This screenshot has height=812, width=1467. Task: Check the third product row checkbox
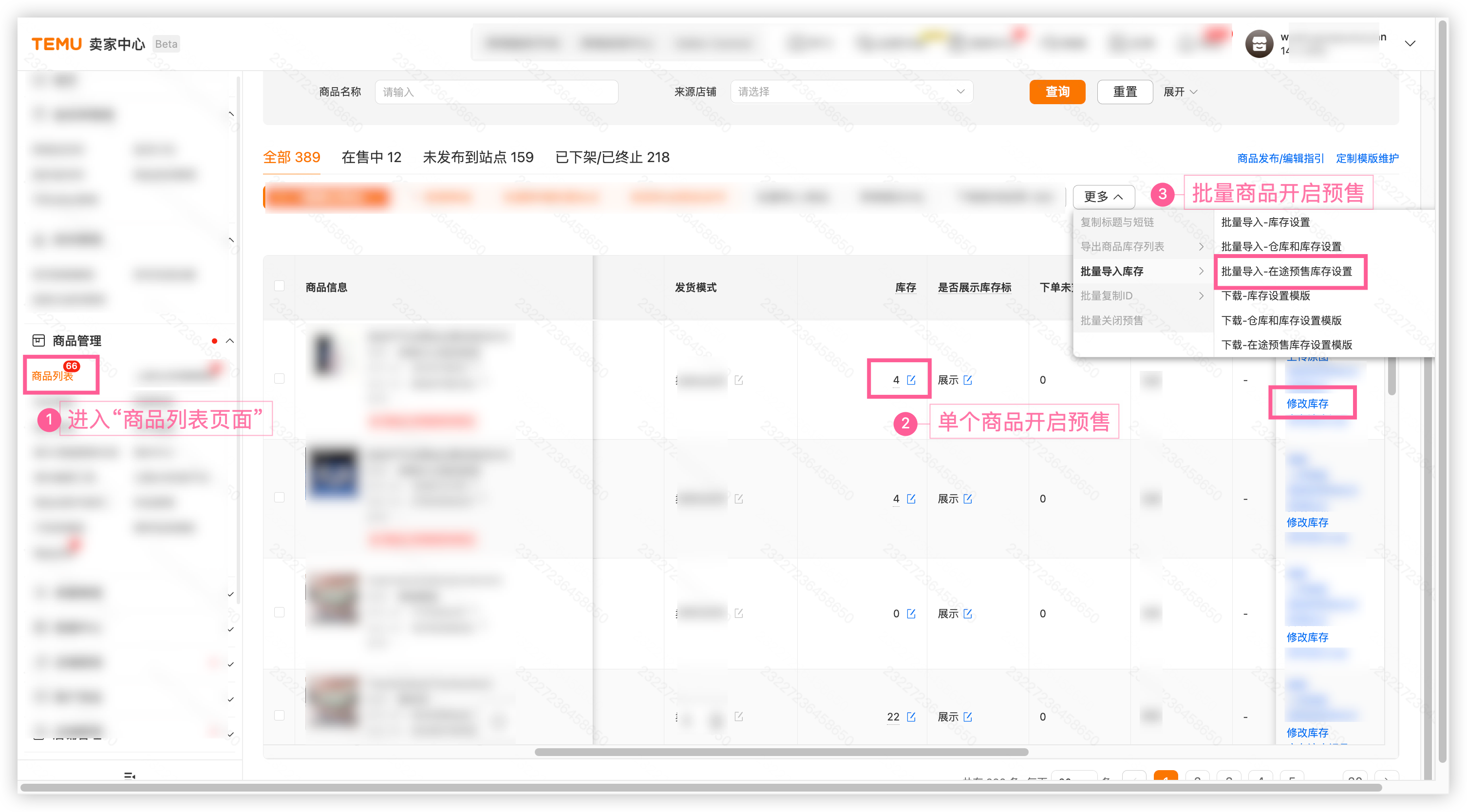pos(279,612)
